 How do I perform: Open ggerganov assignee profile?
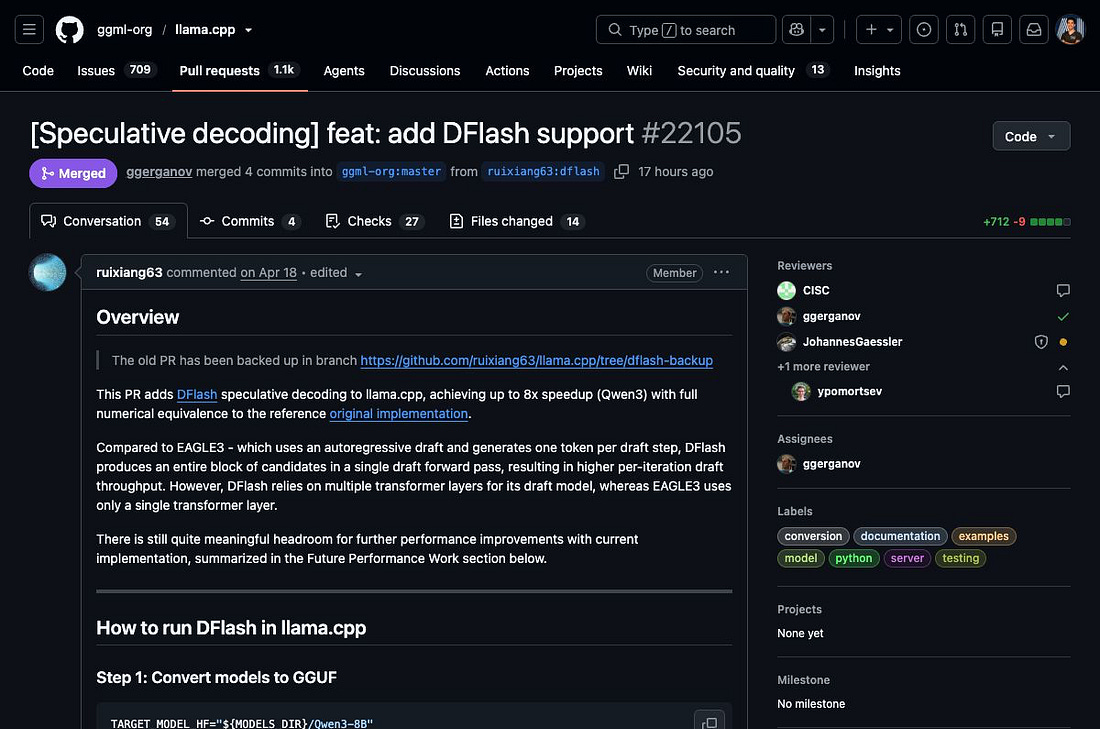click(x=831, y=464)
